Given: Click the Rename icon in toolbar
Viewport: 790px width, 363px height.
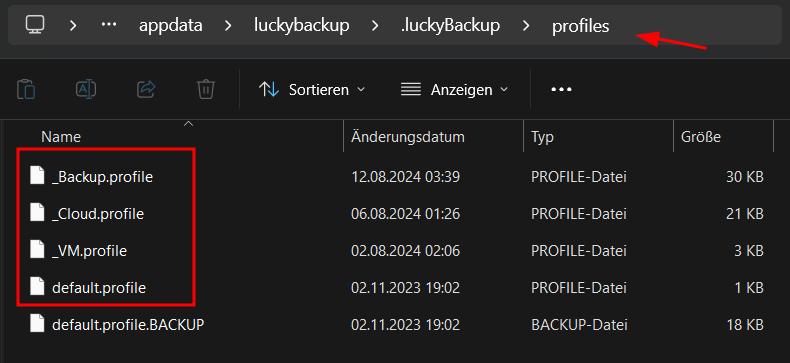Looking at the screenshot, I should tap(86, 89).
